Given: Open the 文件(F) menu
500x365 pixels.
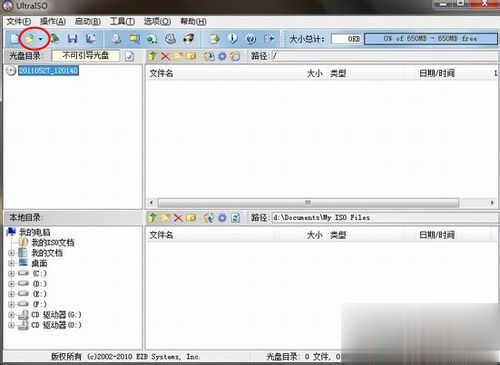Looking at the screenshot, I should (19, 22).
